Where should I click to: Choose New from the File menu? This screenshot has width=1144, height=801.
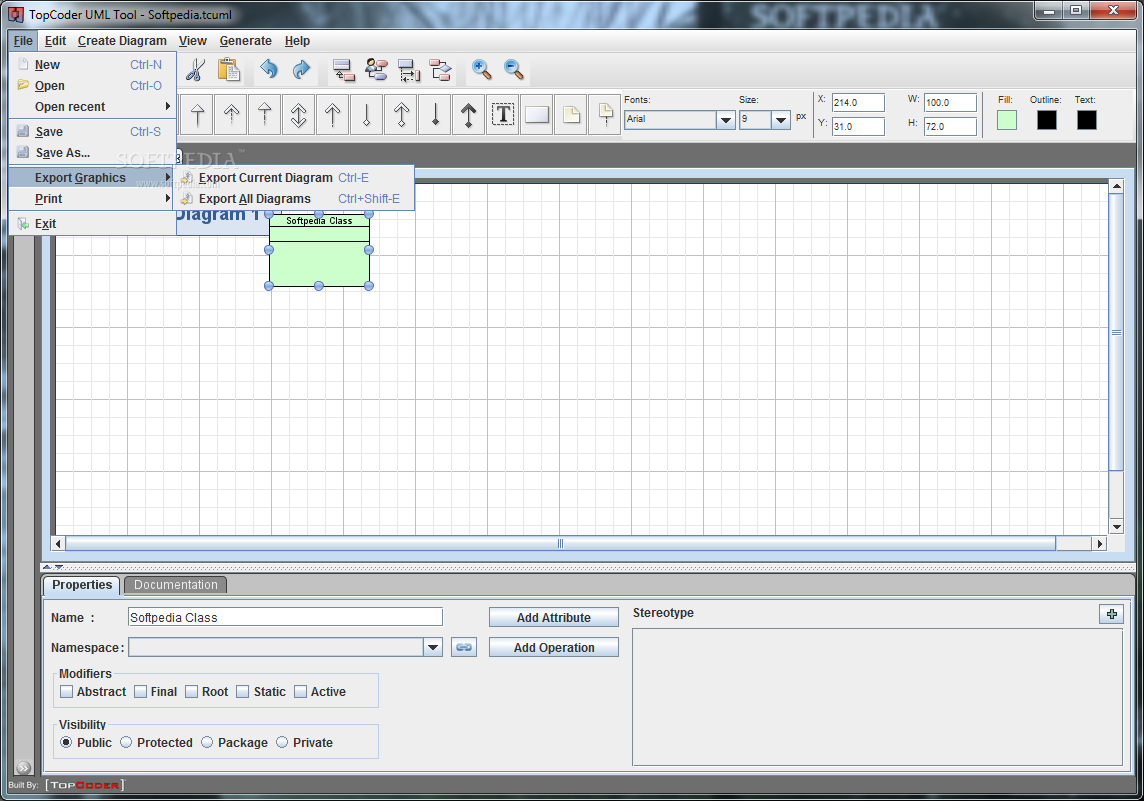pos(93,65)
